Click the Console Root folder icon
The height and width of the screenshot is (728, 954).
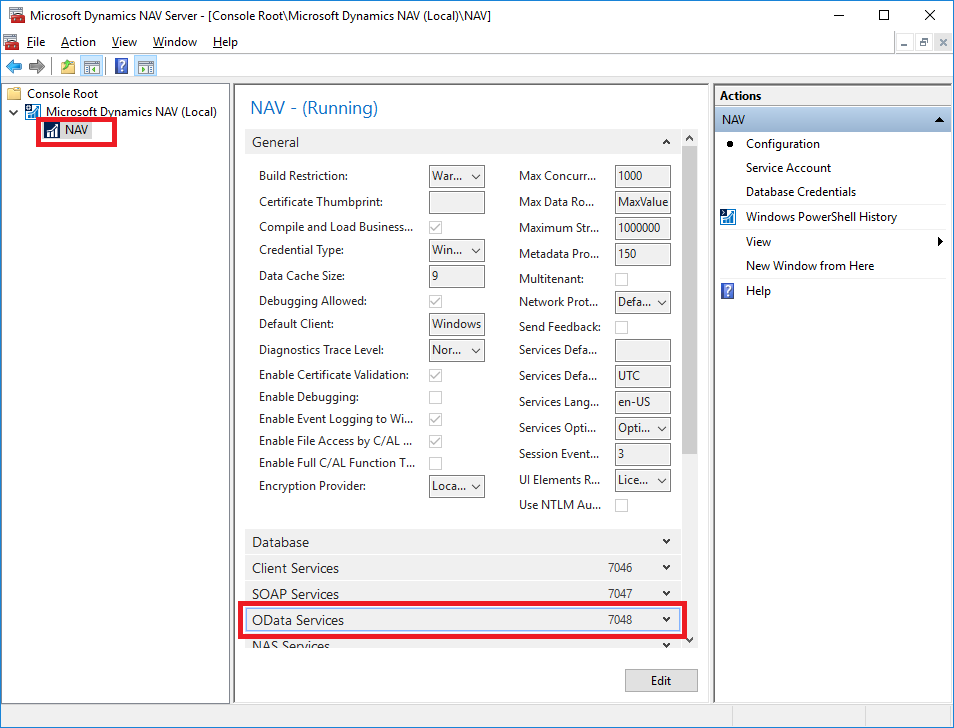(14, 94)
